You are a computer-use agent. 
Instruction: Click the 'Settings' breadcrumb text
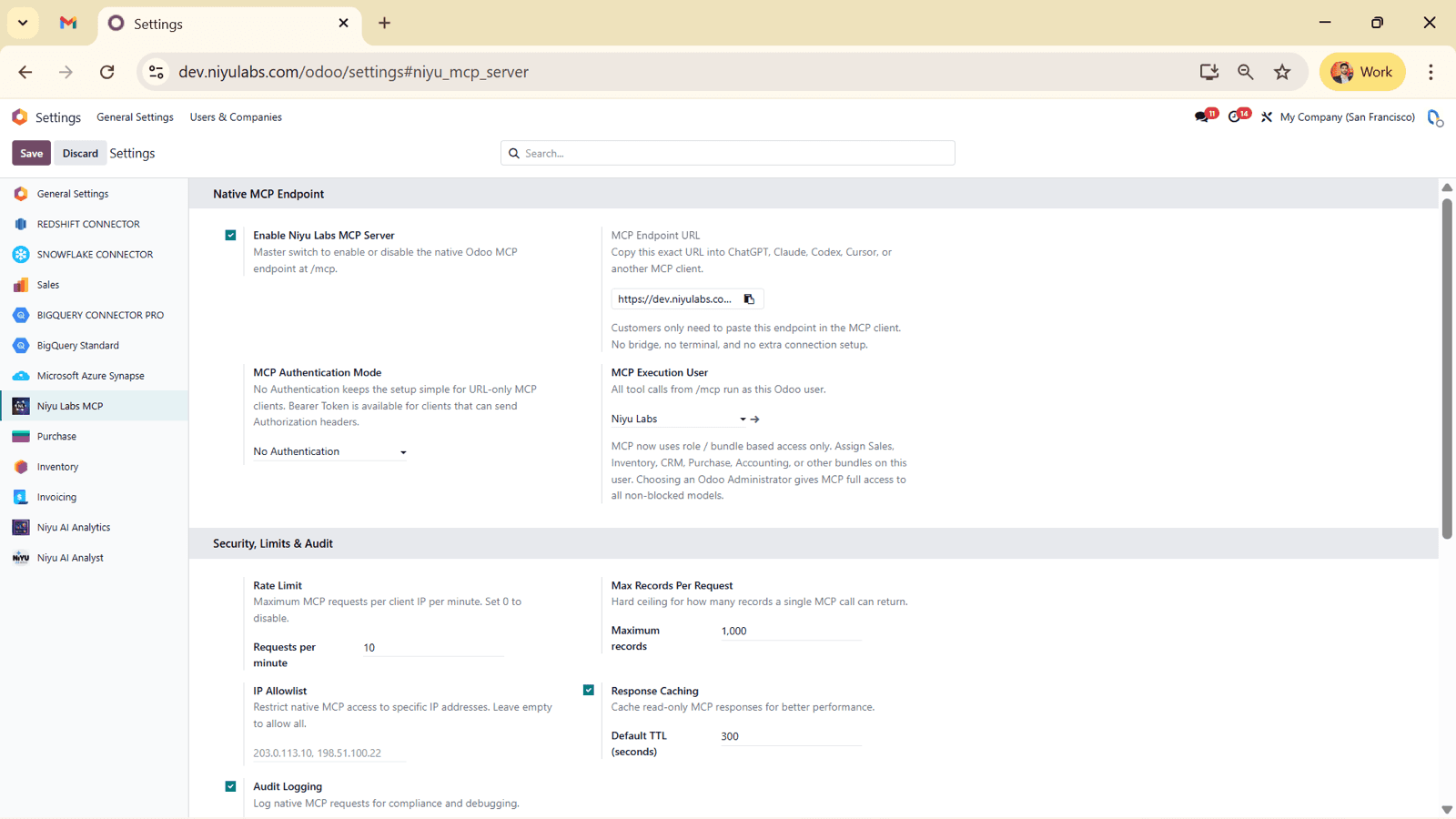[x=132, y=153]
